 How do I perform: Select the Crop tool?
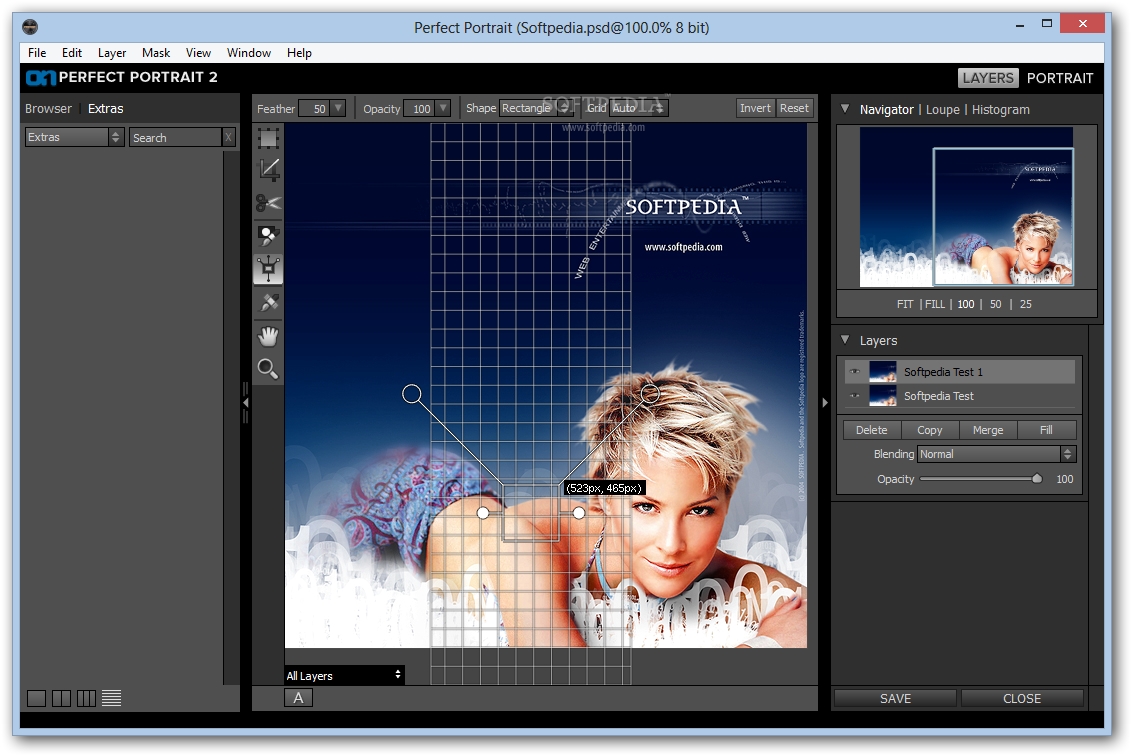click(268, 170)
